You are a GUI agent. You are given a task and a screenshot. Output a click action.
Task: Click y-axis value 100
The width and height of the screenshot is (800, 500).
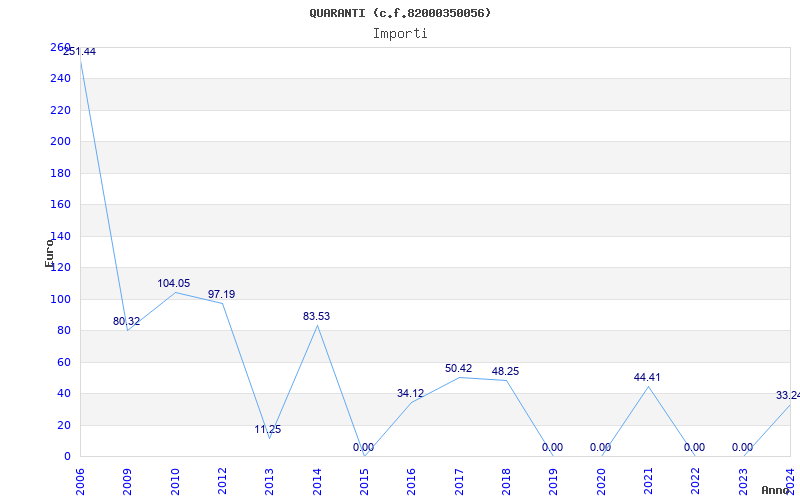pyautogui.click(x=60, y=299)
